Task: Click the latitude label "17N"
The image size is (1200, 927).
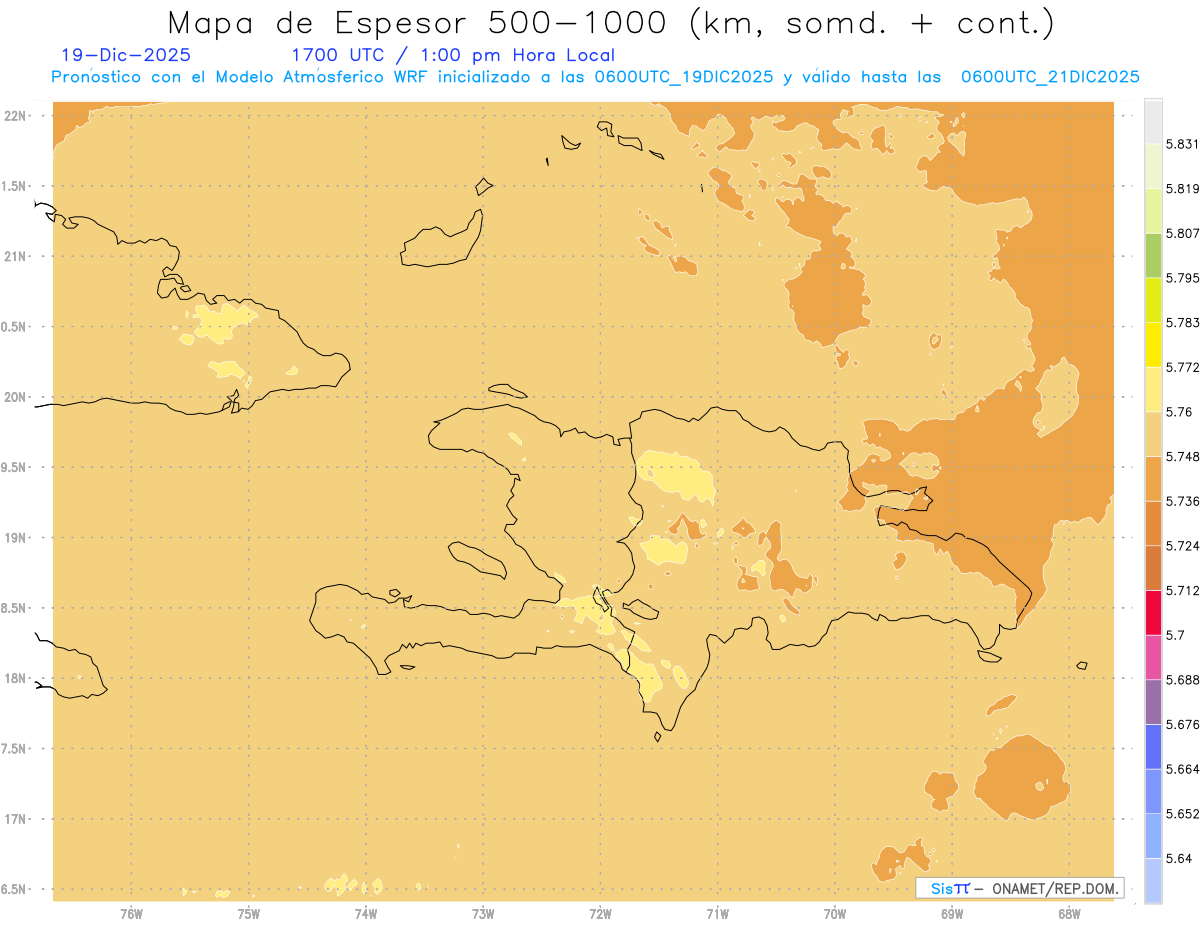Action: pyautogui.click(x=14, y=819)
